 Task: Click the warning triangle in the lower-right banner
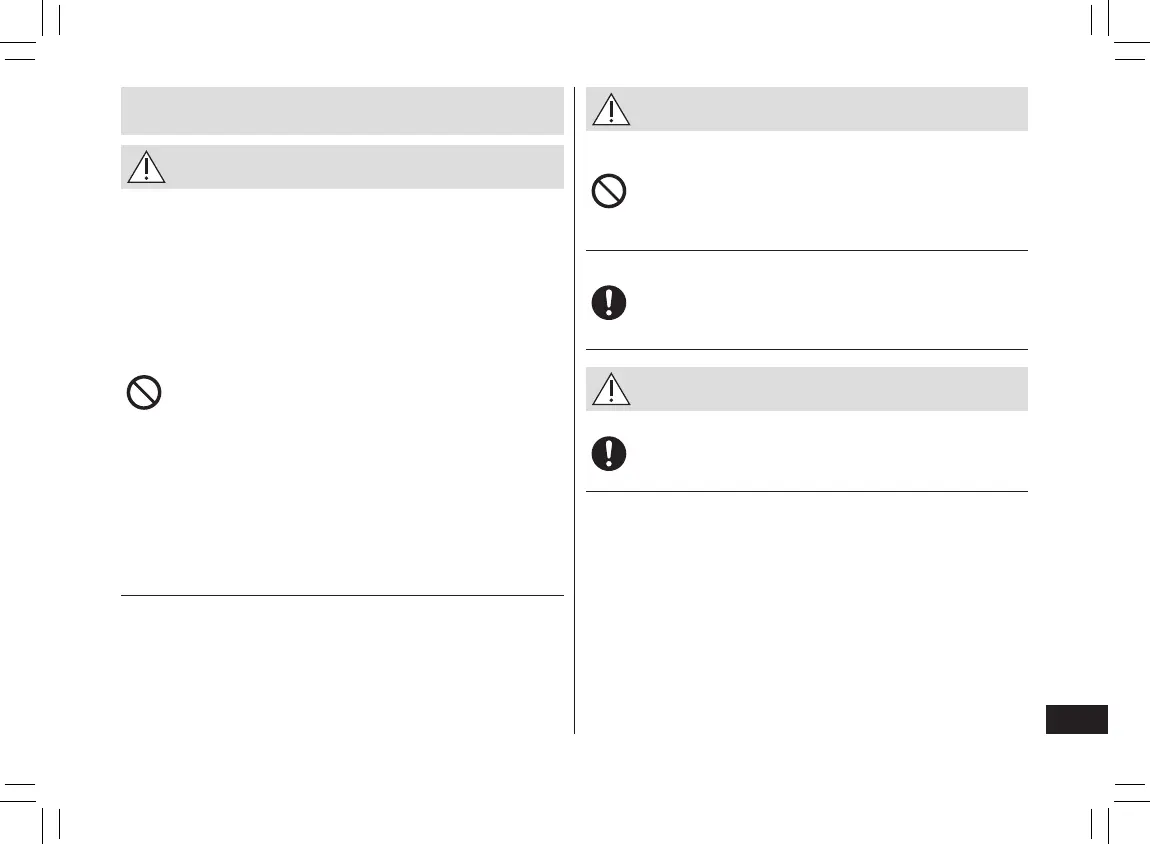click(x=611, y=390)
